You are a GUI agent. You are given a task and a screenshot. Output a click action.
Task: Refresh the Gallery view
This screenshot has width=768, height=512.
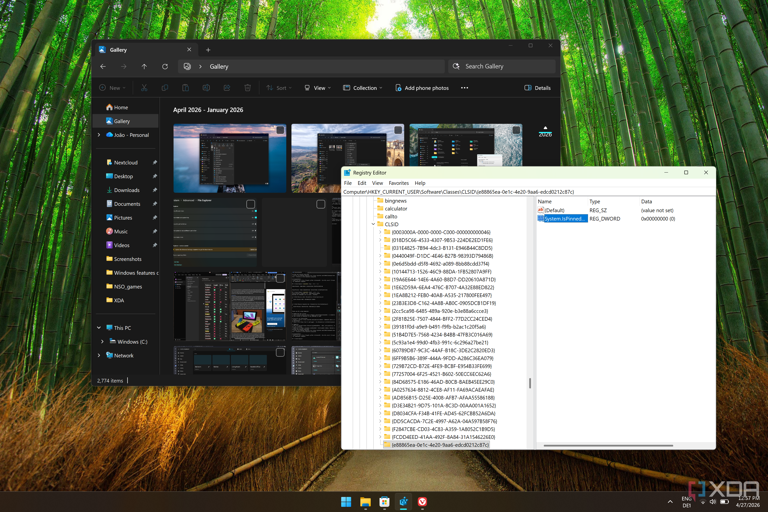click(x=165, y=67)
